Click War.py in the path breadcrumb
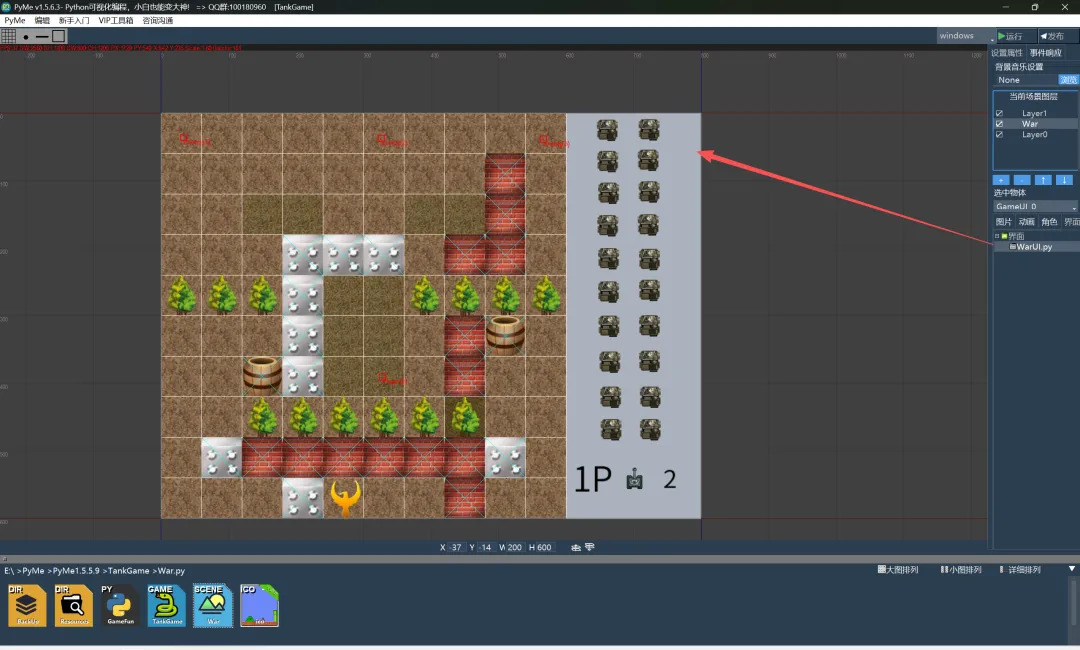The image size is (1080, 650). [x=172, y=571]
